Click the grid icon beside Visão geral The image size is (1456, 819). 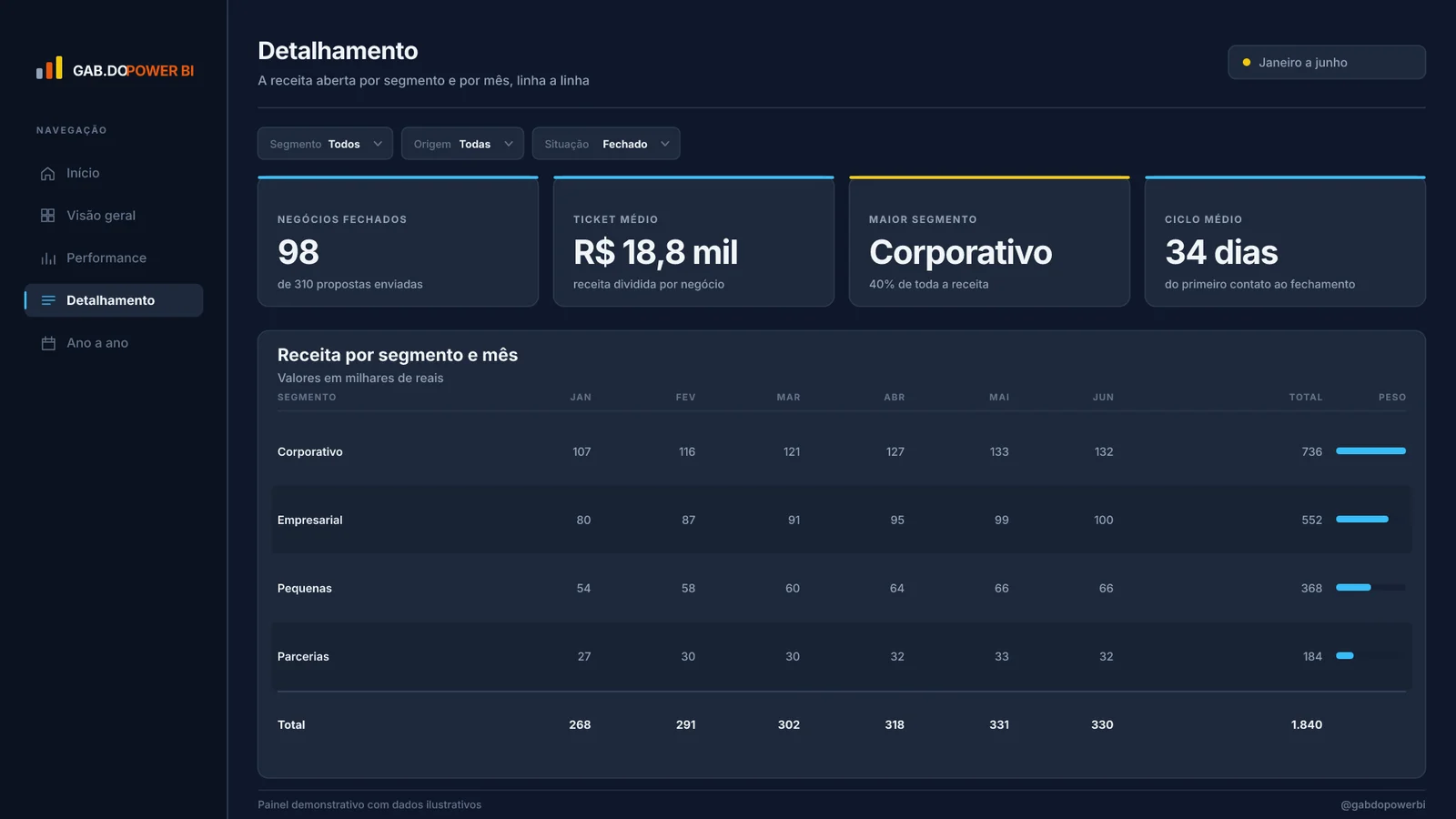click(48, 216)
